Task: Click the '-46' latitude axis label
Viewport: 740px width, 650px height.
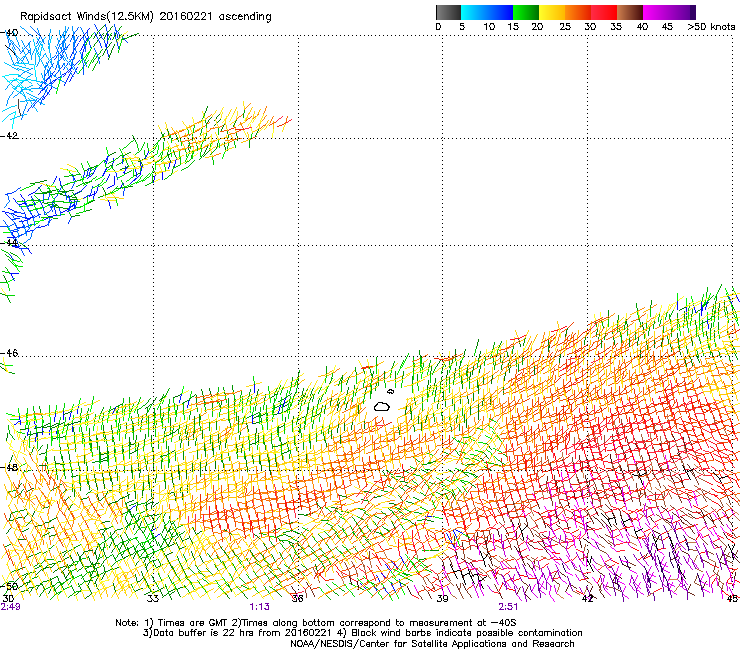Action: (x=9, y=353)
